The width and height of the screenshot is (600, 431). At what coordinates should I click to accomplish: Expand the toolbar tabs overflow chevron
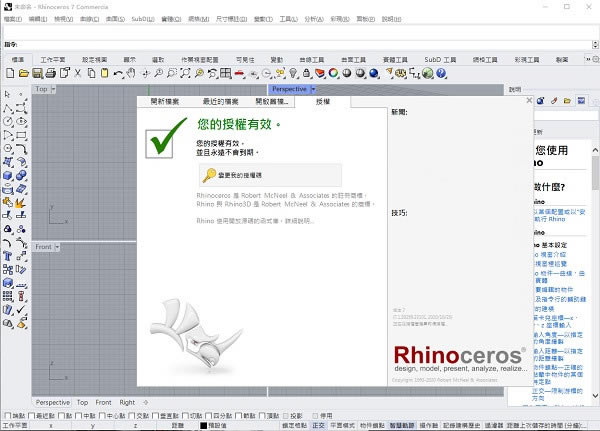point(588,59)
